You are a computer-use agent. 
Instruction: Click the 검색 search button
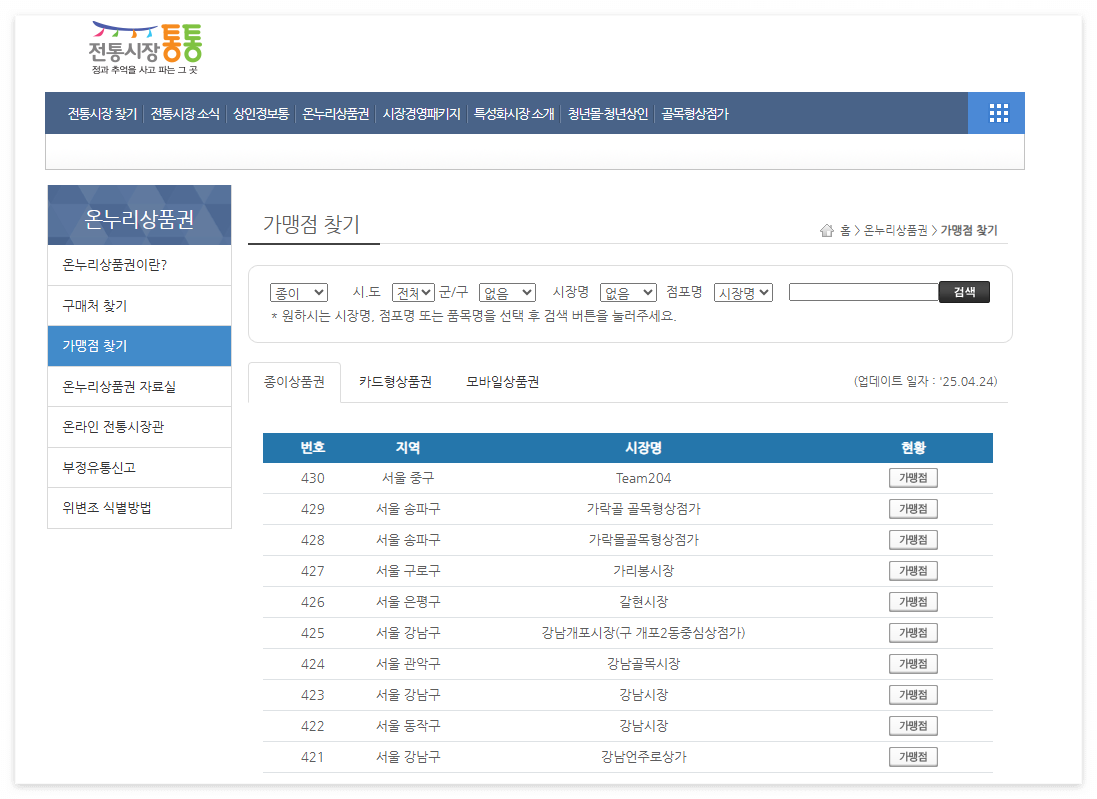964,292
